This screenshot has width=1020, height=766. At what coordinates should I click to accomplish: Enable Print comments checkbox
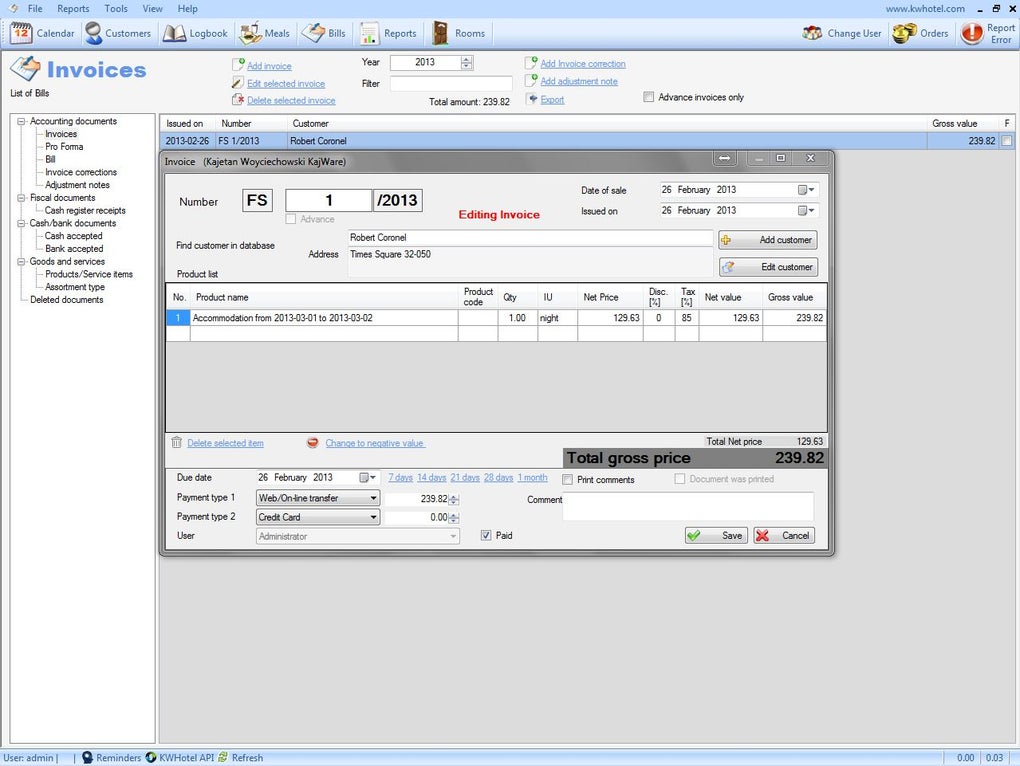(568, 479)
